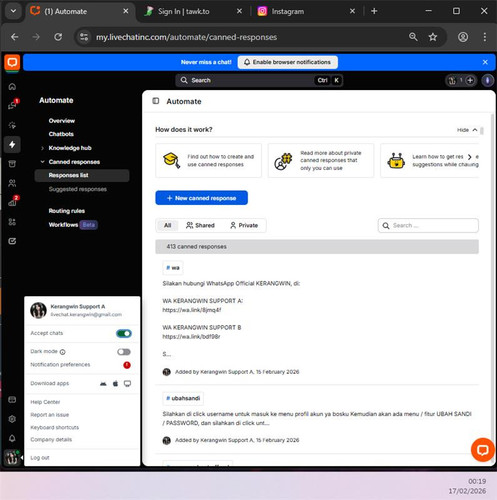Open Routing rules menu item
497x500 pixels.
click(x=67, y=211)
